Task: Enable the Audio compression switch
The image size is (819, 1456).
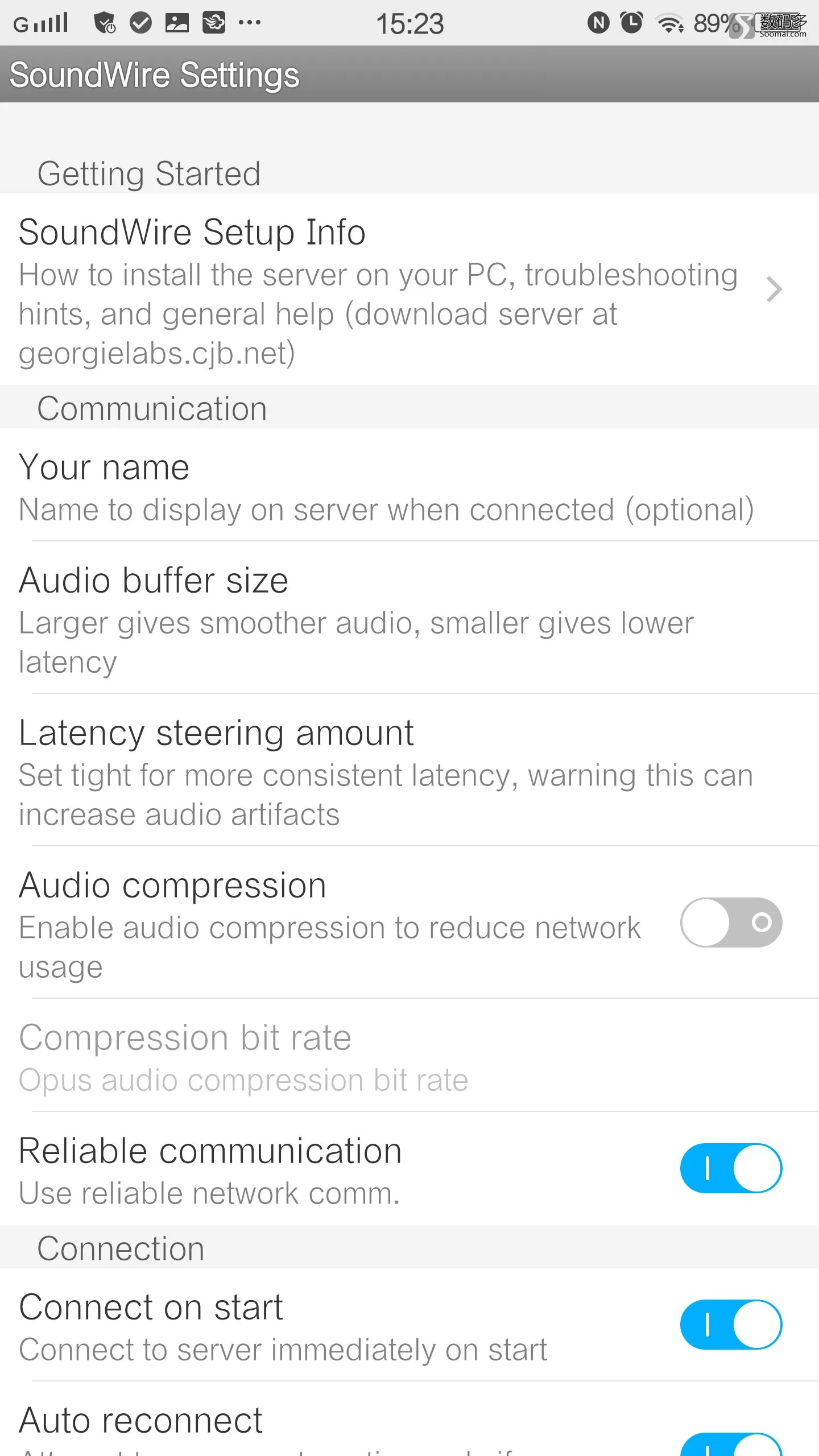Action: tap(731, 922)
